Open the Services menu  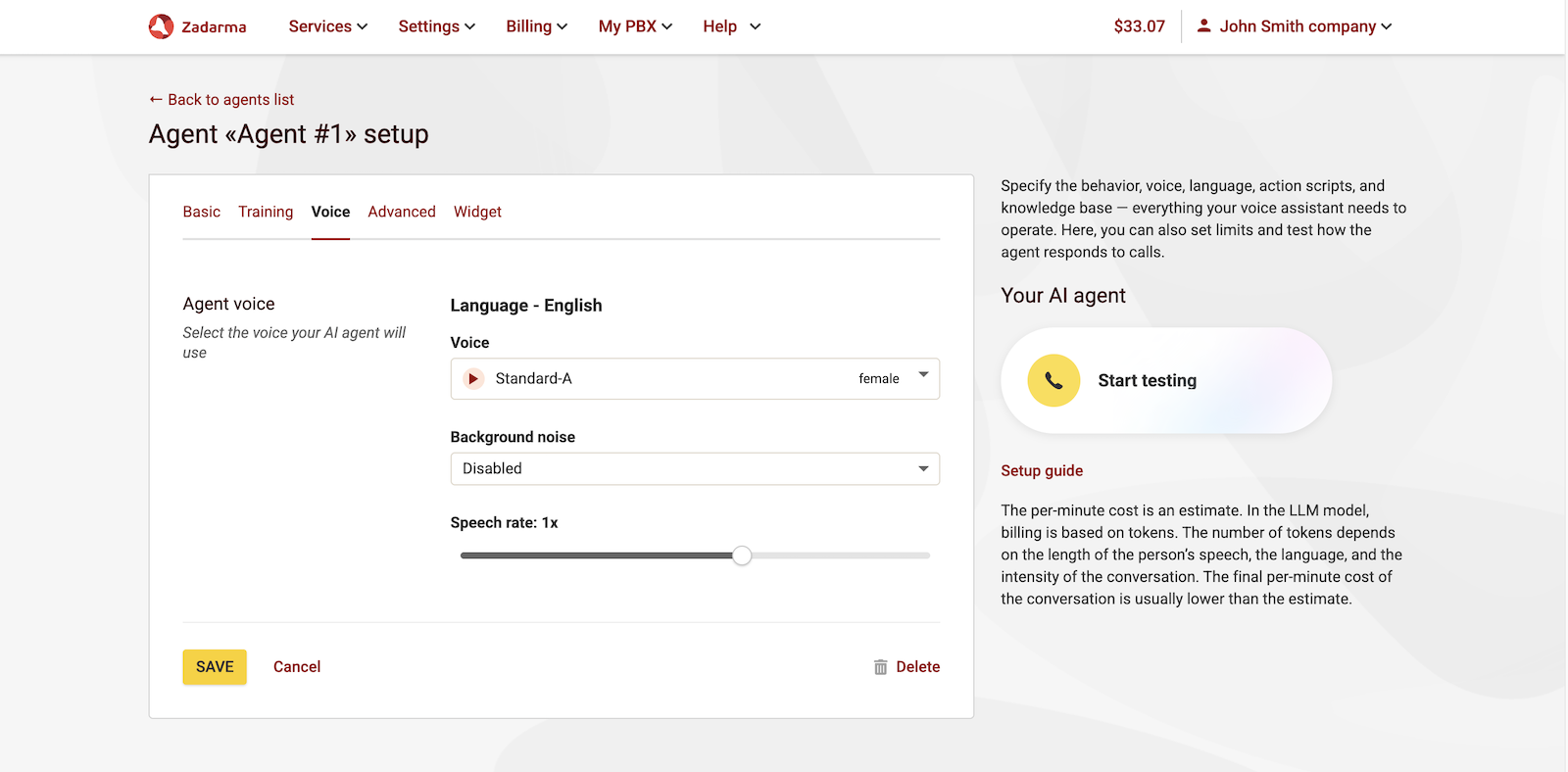coord(328,26)
